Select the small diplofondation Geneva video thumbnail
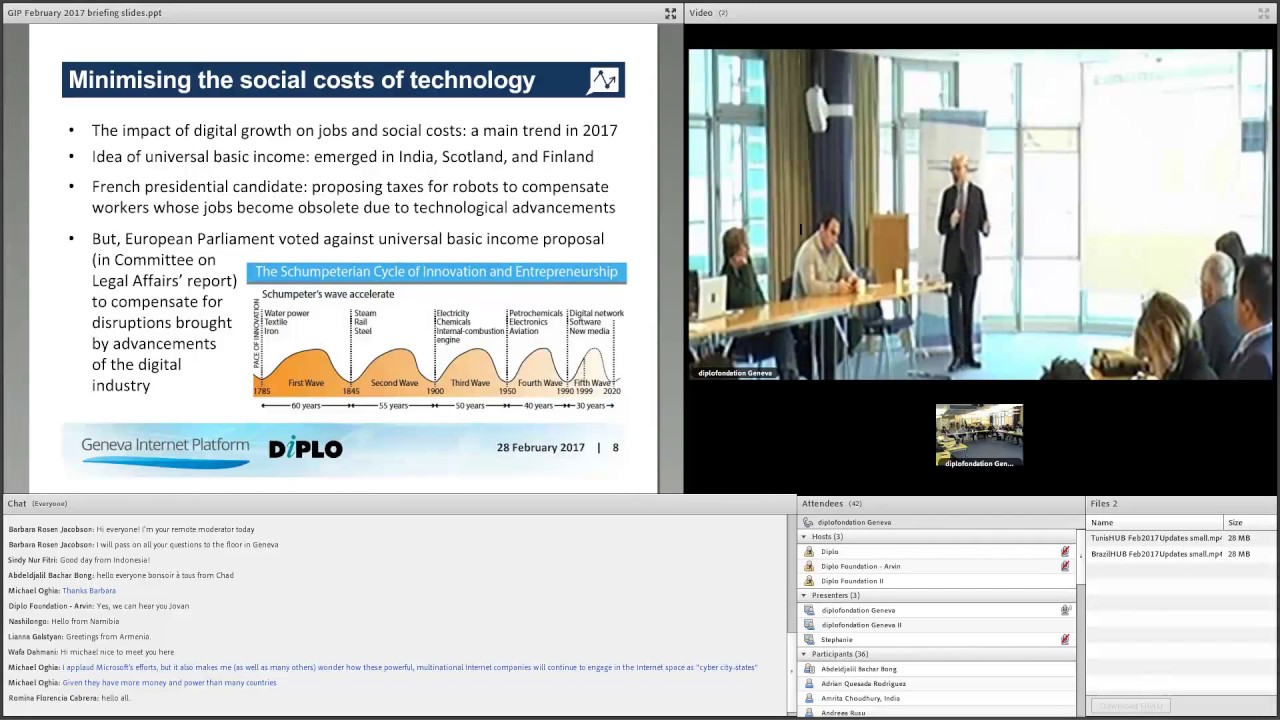The width and height of the screenshot is (1280, 720). pyautogui.click(x=979, y=436)
